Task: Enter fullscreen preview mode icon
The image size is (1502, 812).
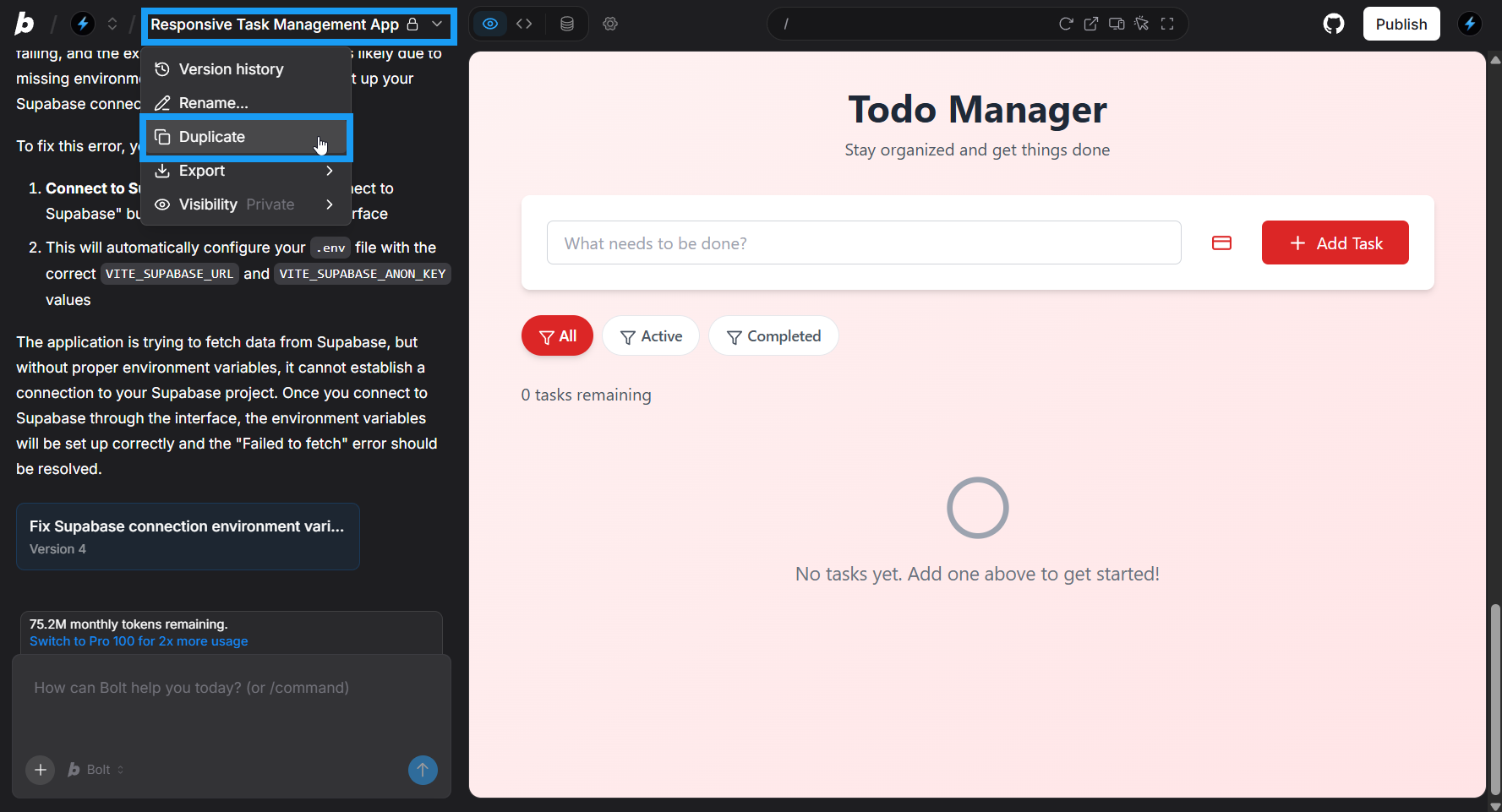Action: click(x=1167, y=24)
